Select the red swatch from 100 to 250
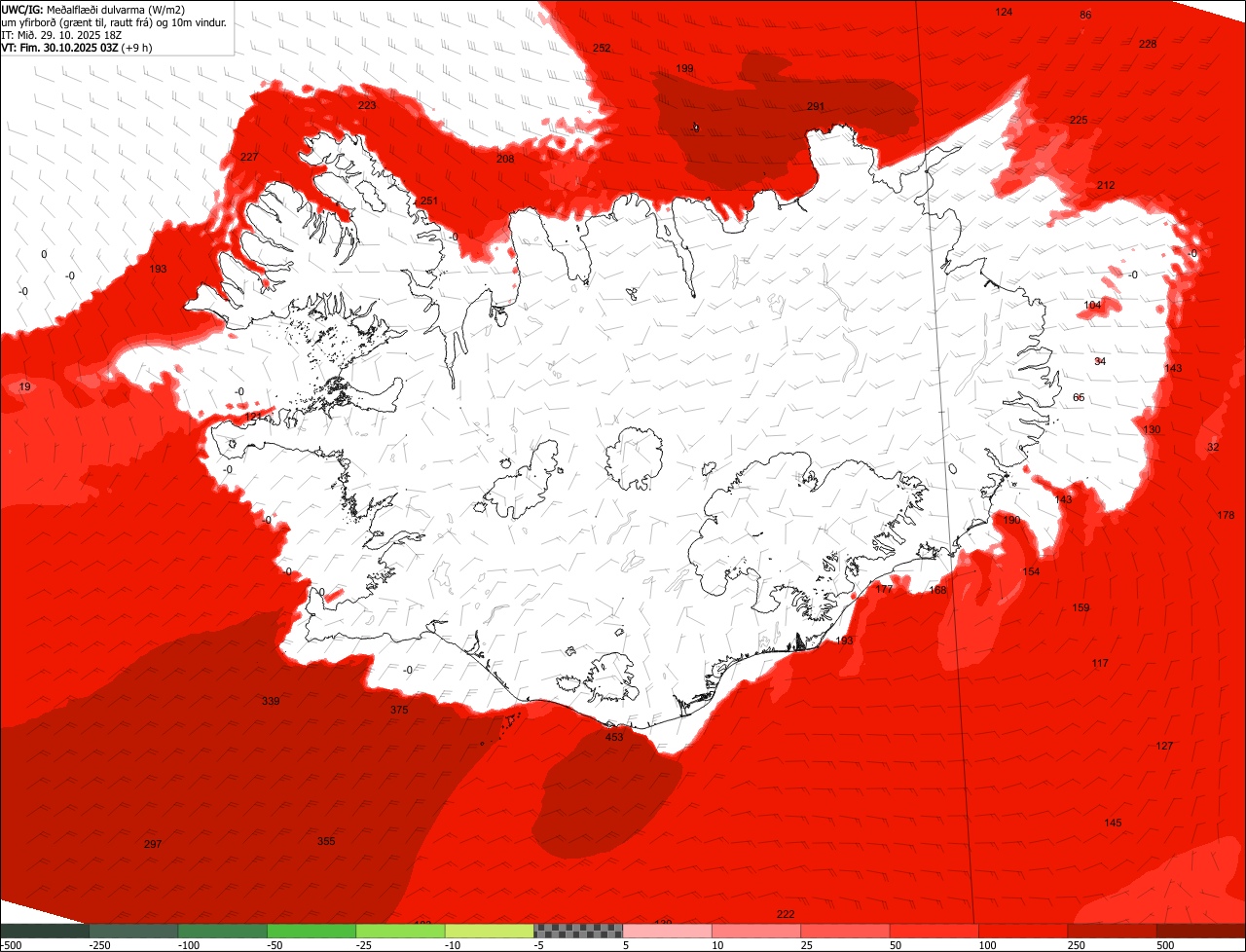Viewport: 1246px width, 952px height. (1023, 931)
